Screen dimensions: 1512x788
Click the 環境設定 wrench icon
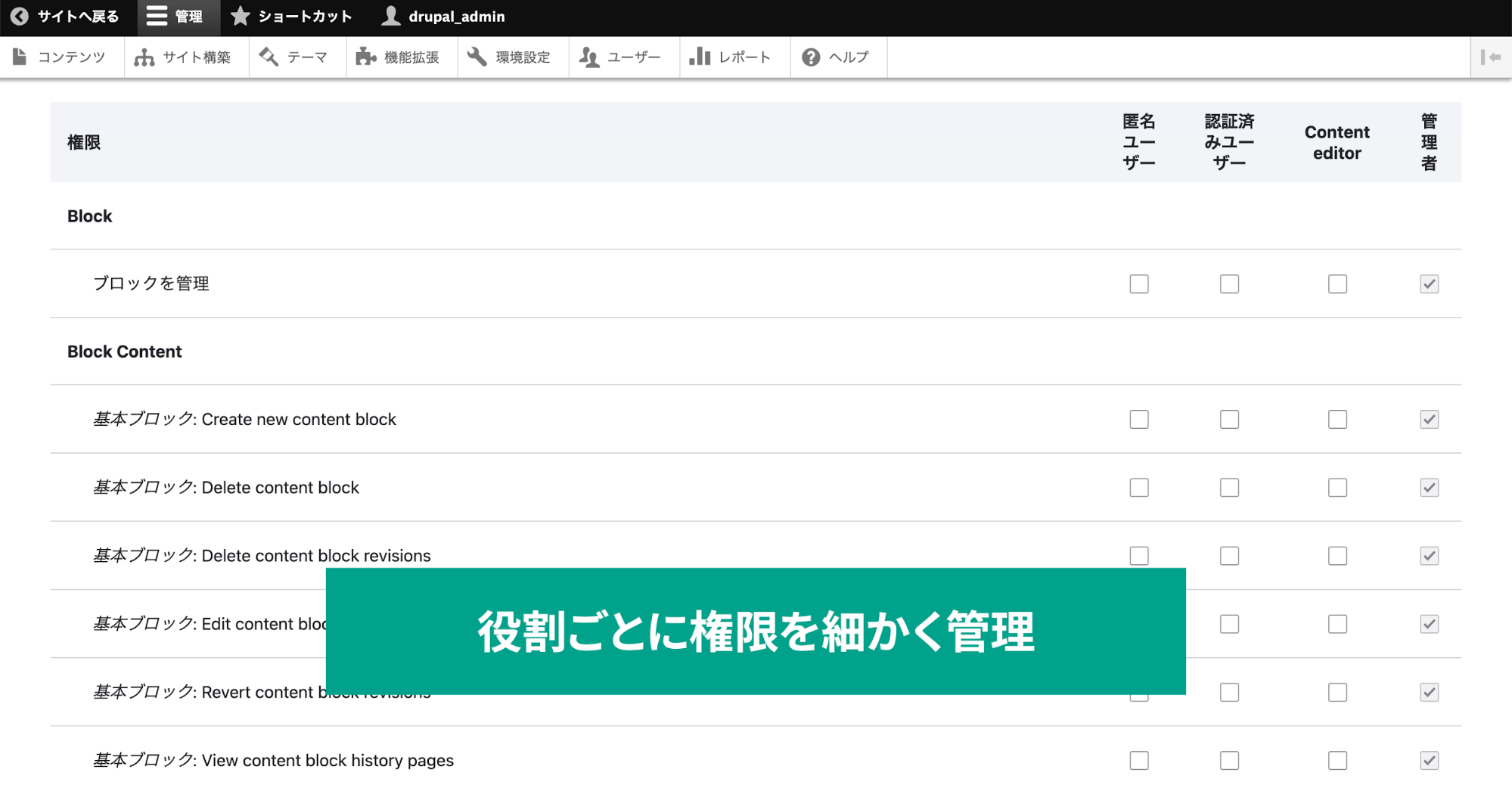point(477,57)
